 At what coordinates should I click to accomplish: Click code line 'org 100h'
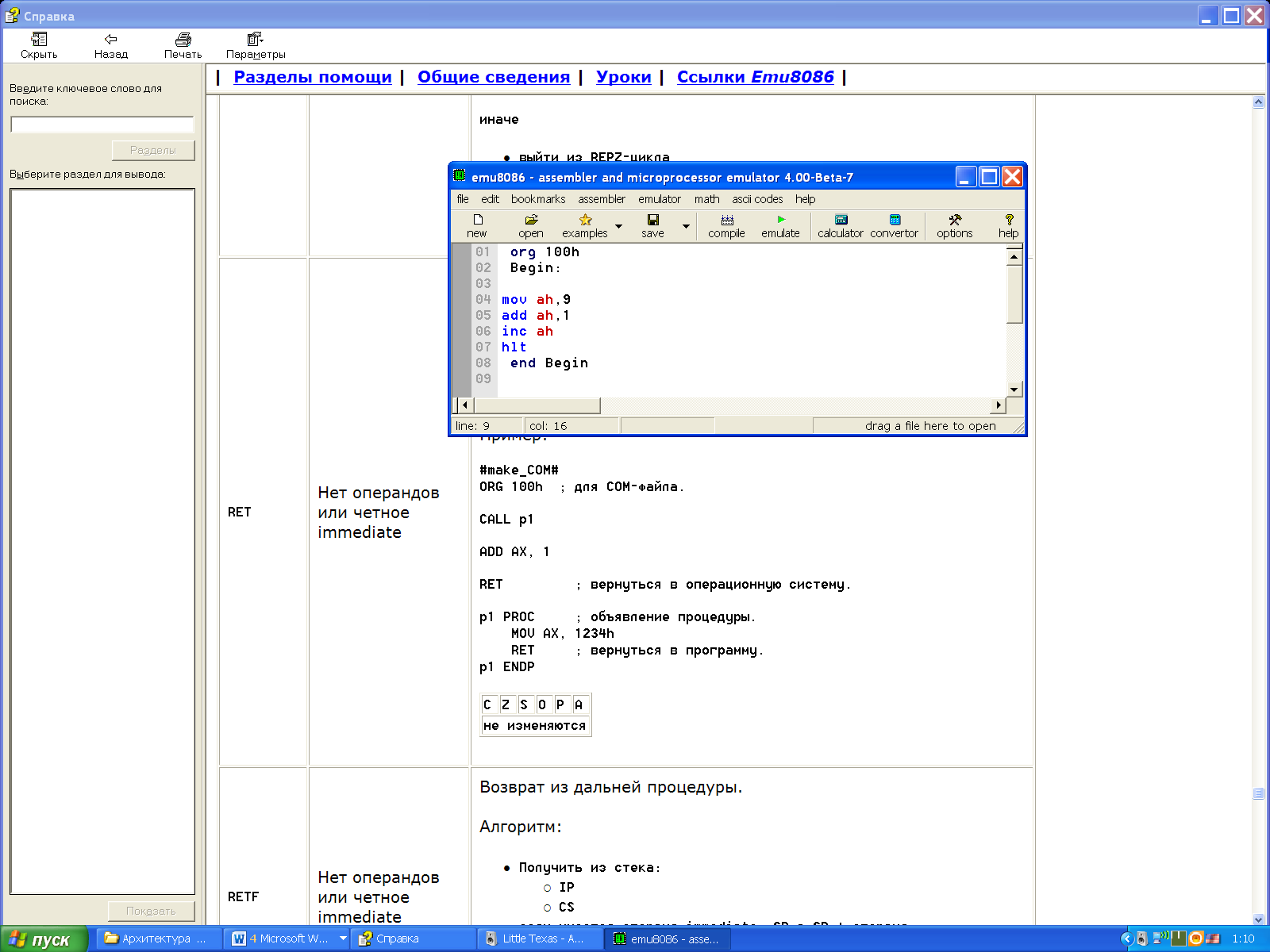coord(545,251)
